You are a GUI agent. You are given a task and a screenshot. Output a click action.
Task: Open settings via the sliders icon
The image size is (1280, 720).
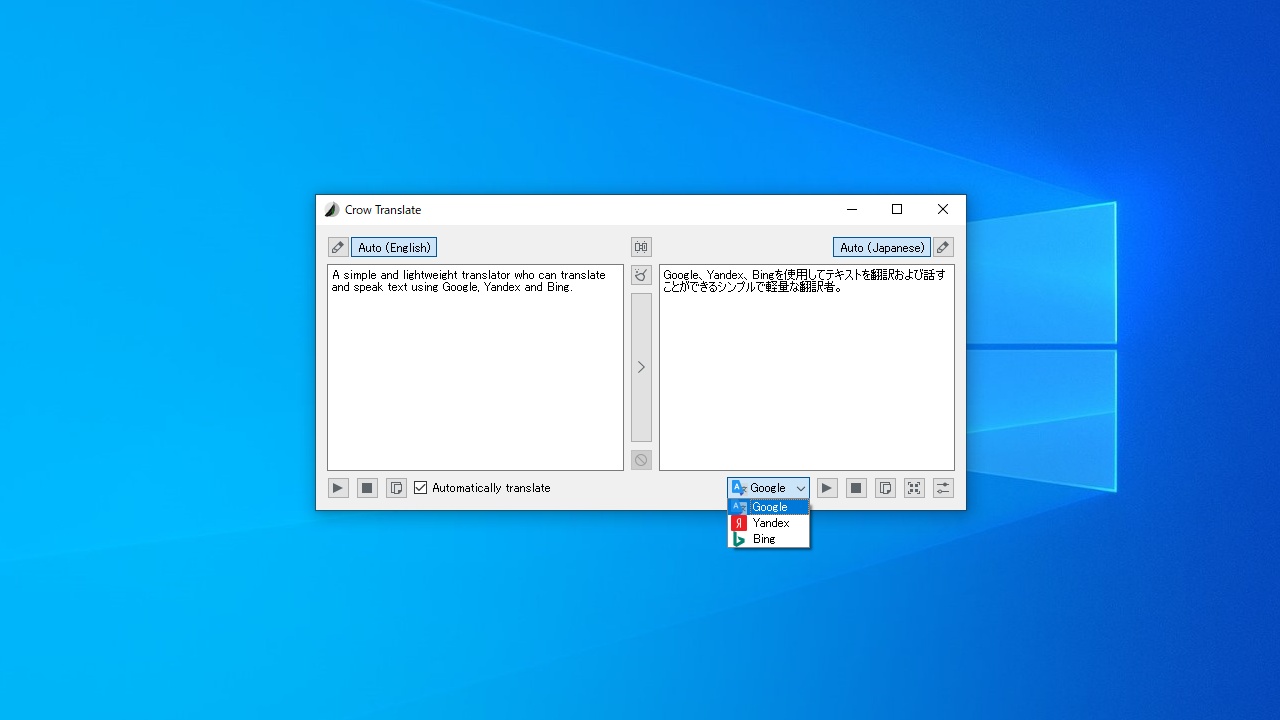[943, 488]
